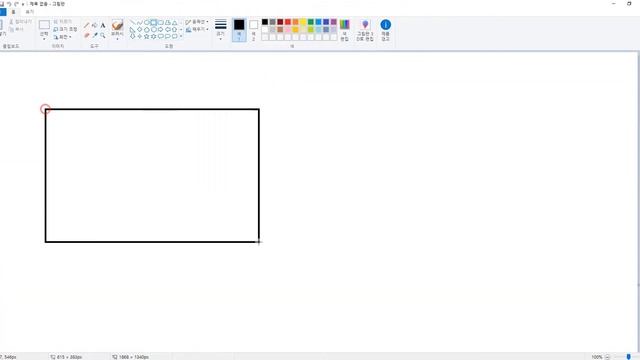Screen dimensions: 640x360
Task: Expand the Select options arrow
Action: click(x=44, y=39)
